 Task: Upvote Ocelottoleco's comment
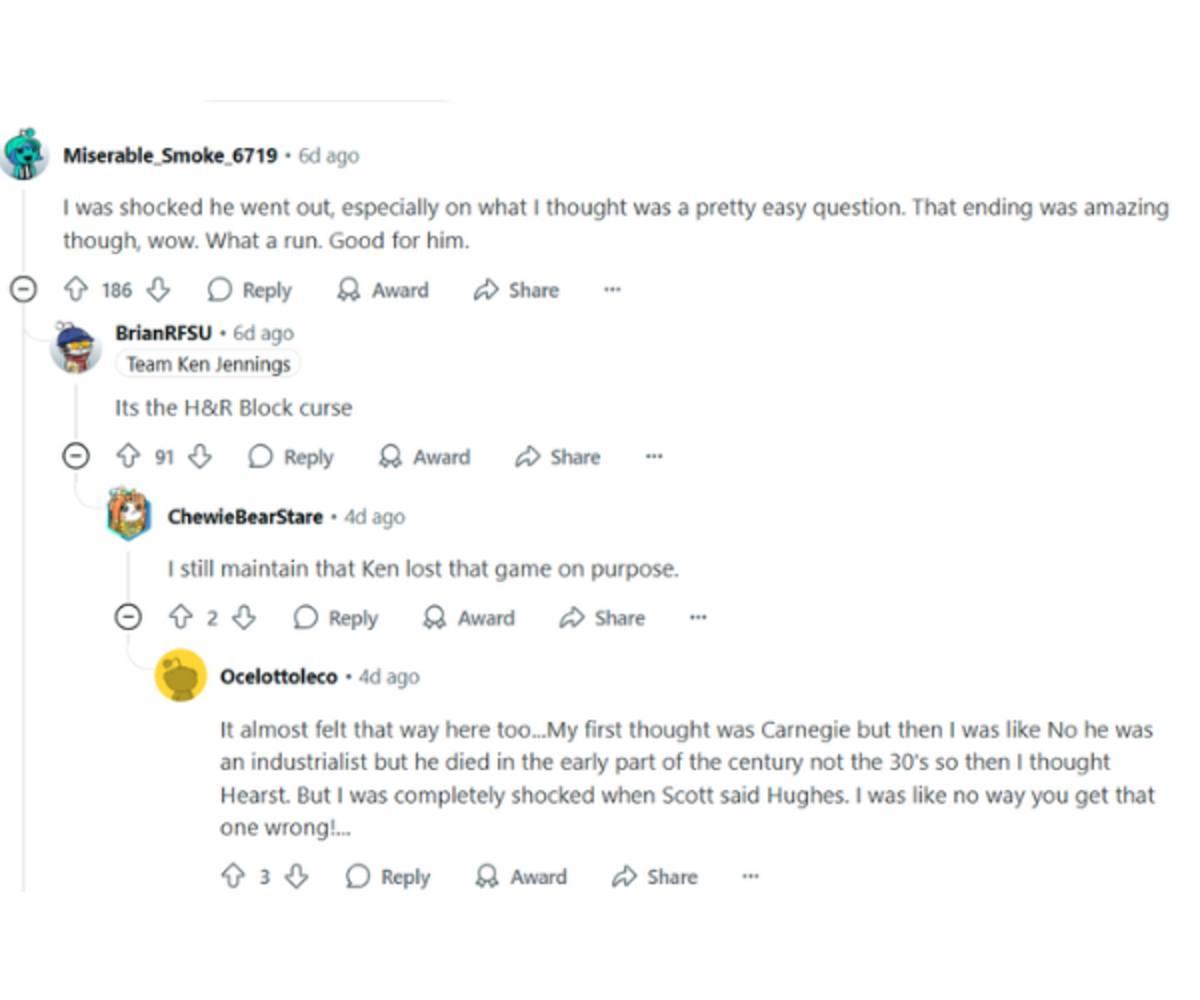(x=232, y=877)
